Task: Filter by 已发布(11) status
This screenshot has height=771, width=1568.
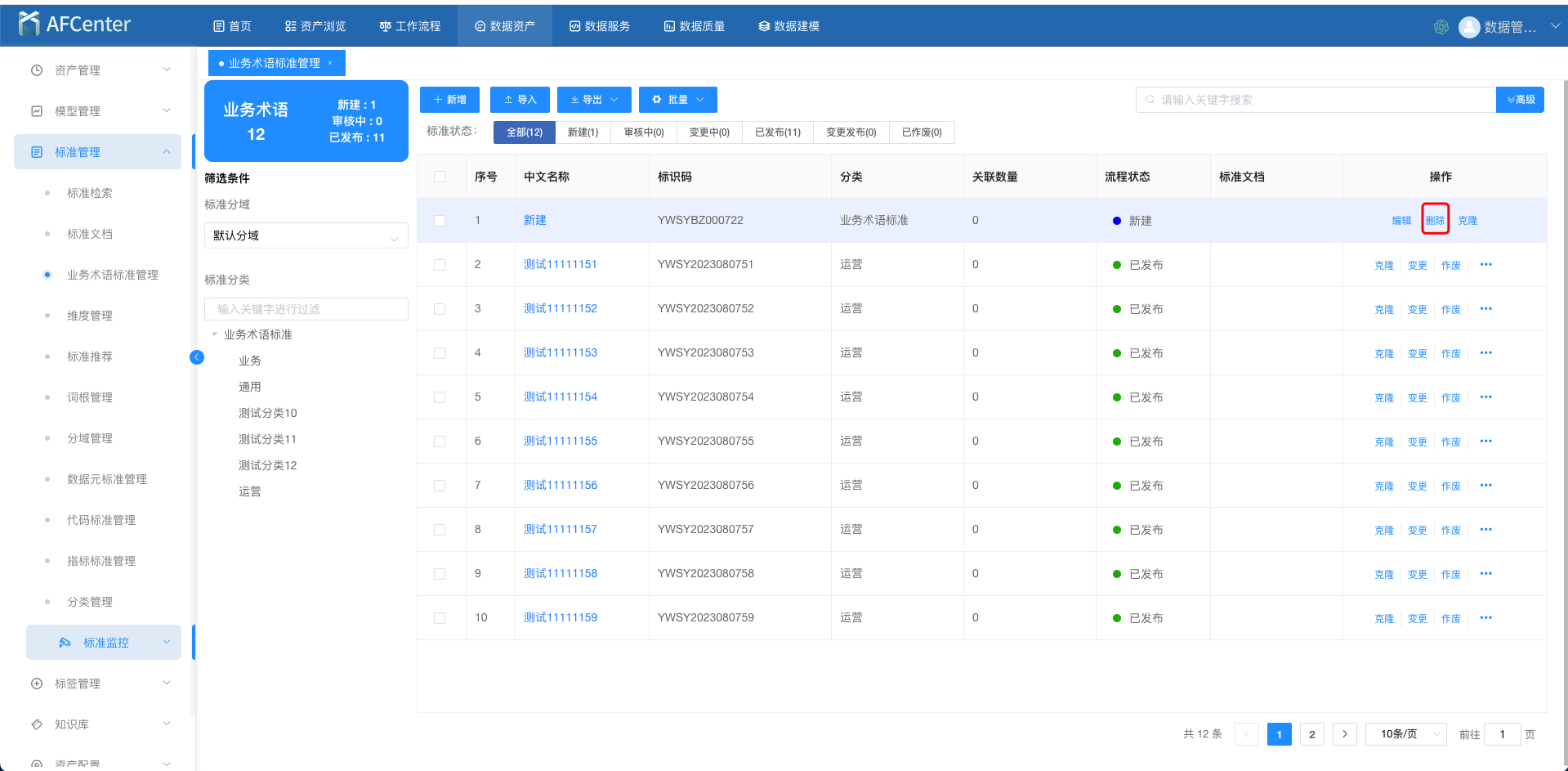Action: 778,132
